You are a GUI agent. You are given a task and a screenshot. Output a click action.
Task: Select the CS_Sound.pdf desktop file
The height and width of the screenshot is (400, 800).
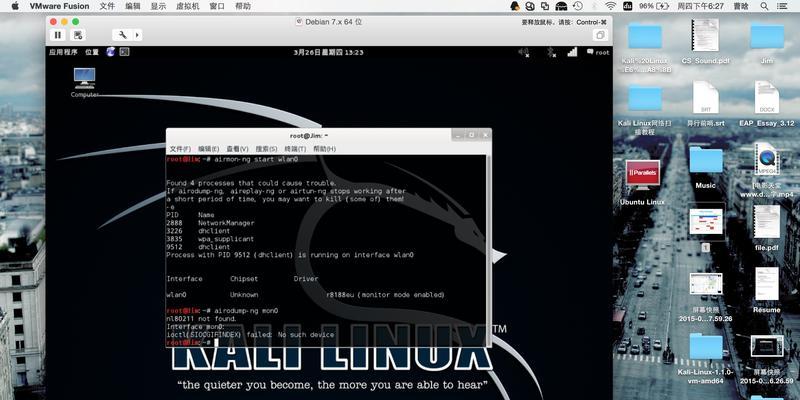706,42
